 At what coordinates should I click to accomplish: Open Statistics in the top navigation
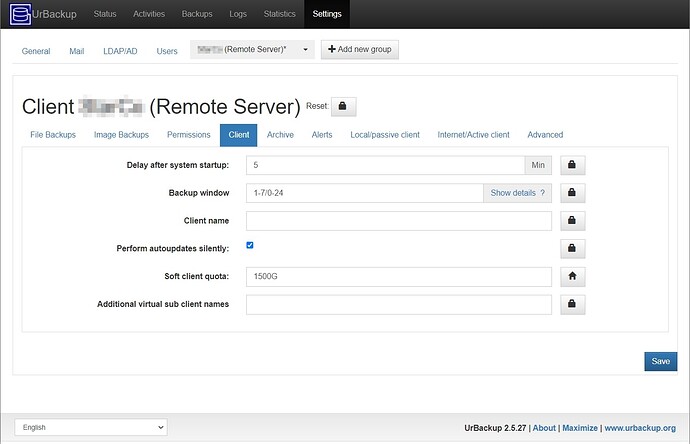279,14
